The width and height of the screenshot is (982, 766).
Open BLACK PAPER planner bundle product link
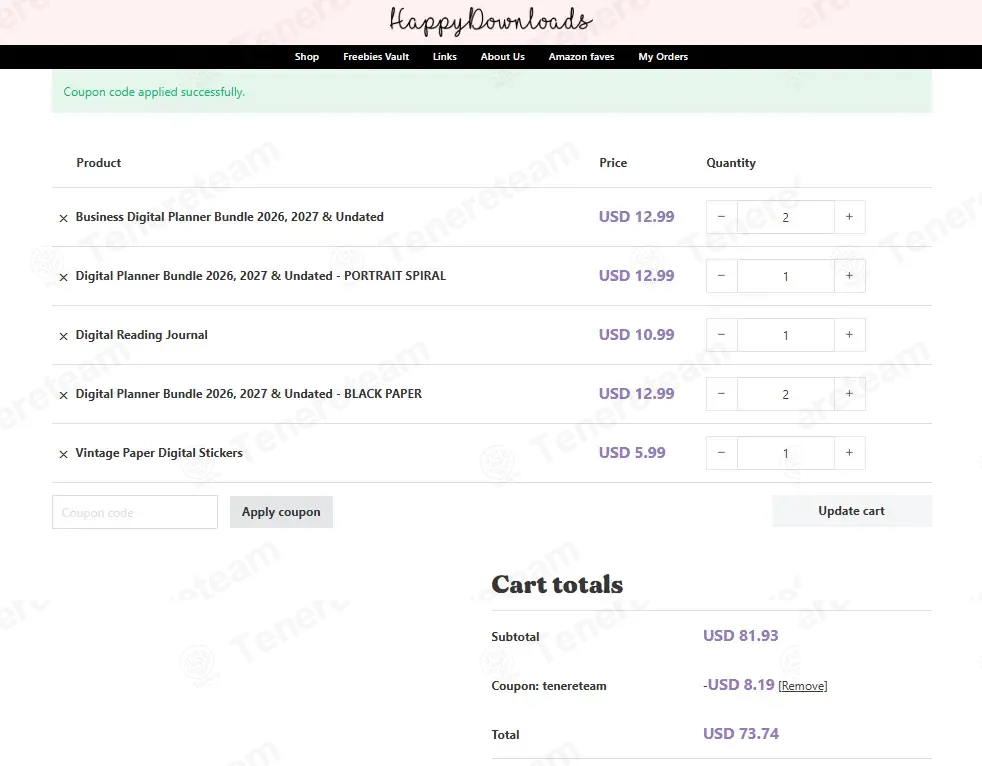[x=249, y=394]
